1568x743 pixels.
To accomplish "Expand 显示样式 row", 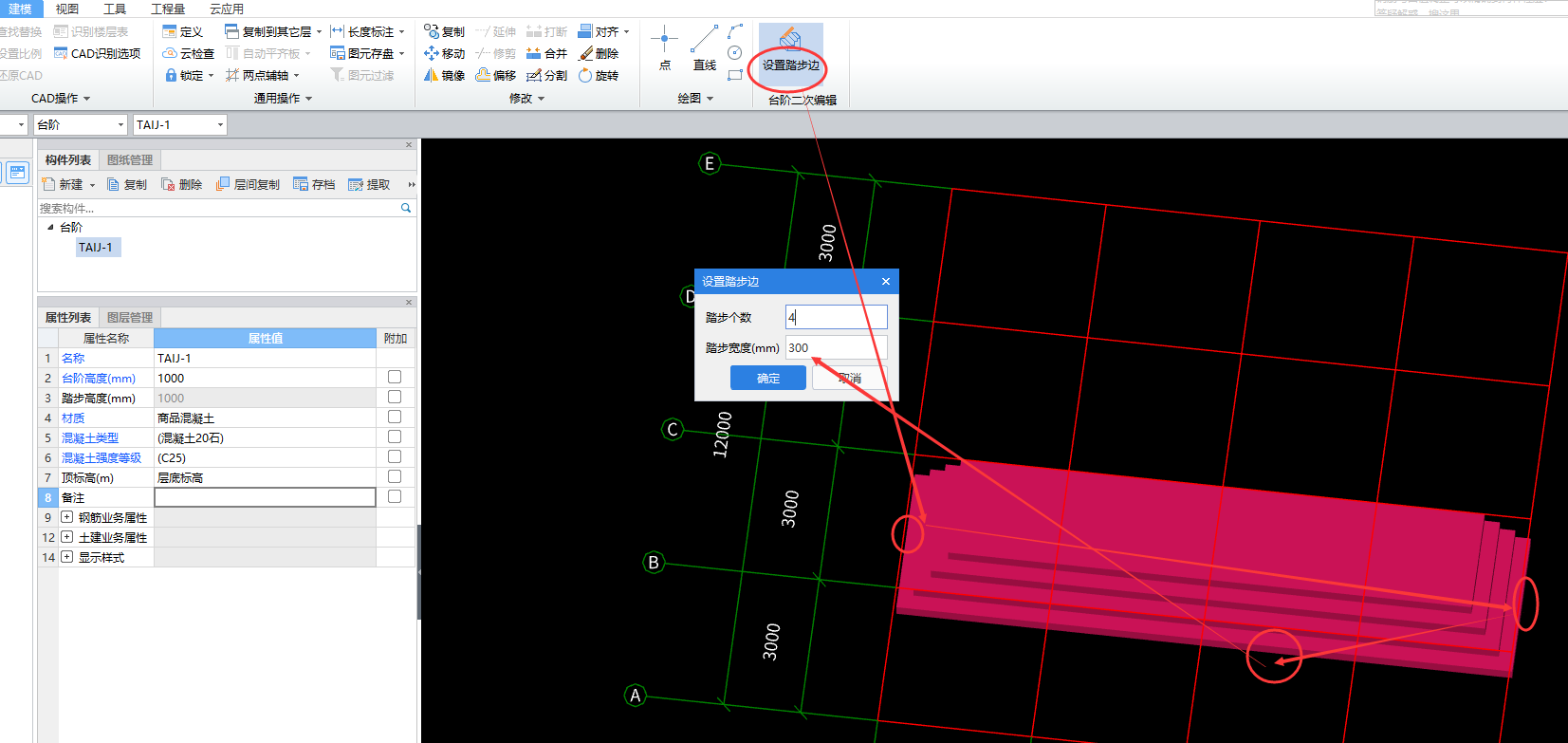I will [x=67, y=557].
